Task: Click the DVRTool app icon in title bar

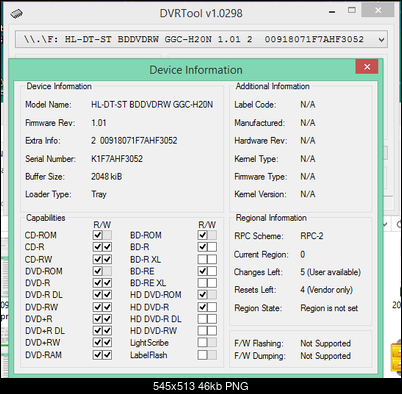Action: [x=16, y=14]
